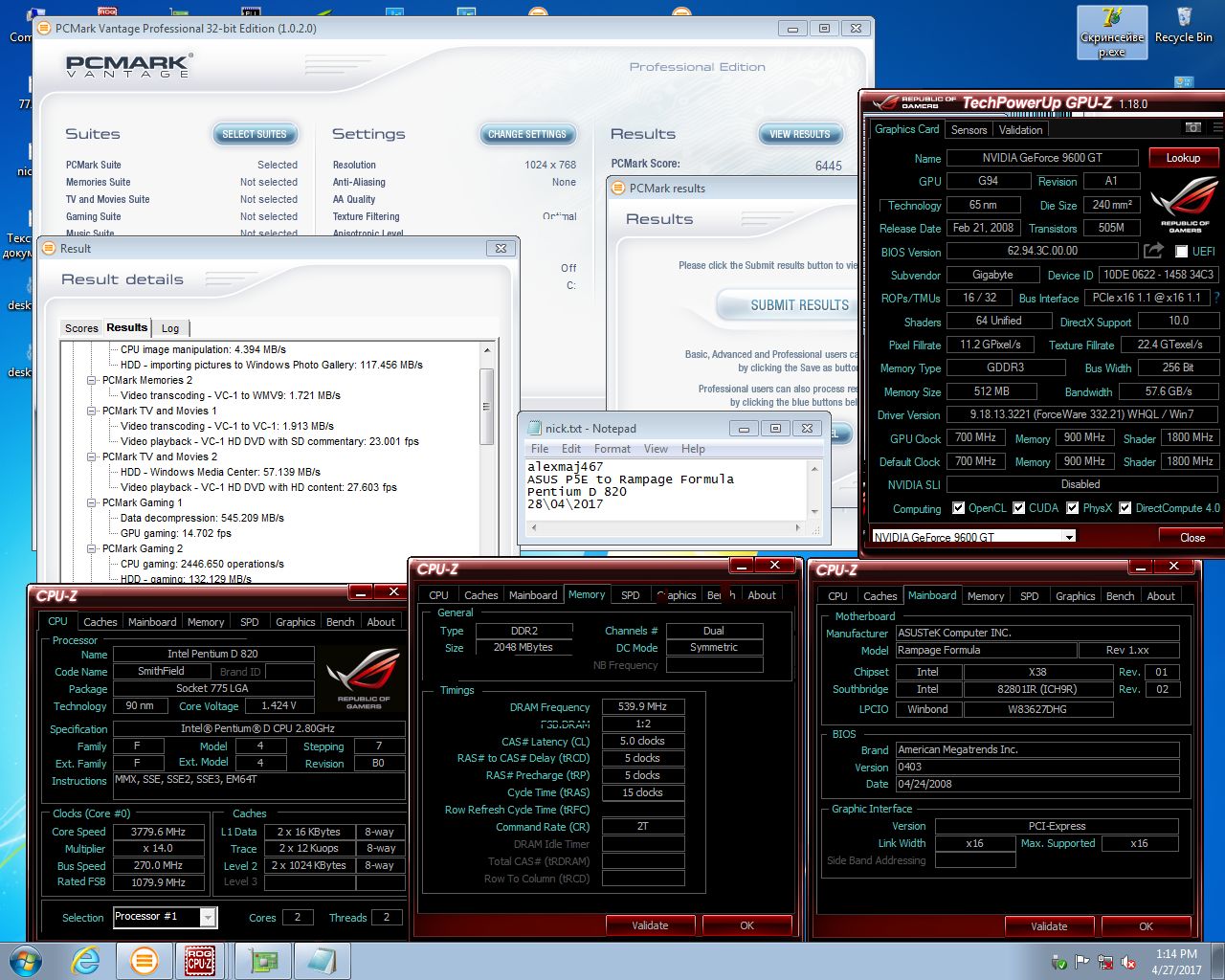Open the File menu in Notepad
The height and width of the screenshot is (980, 1225).
coord(540,449)
